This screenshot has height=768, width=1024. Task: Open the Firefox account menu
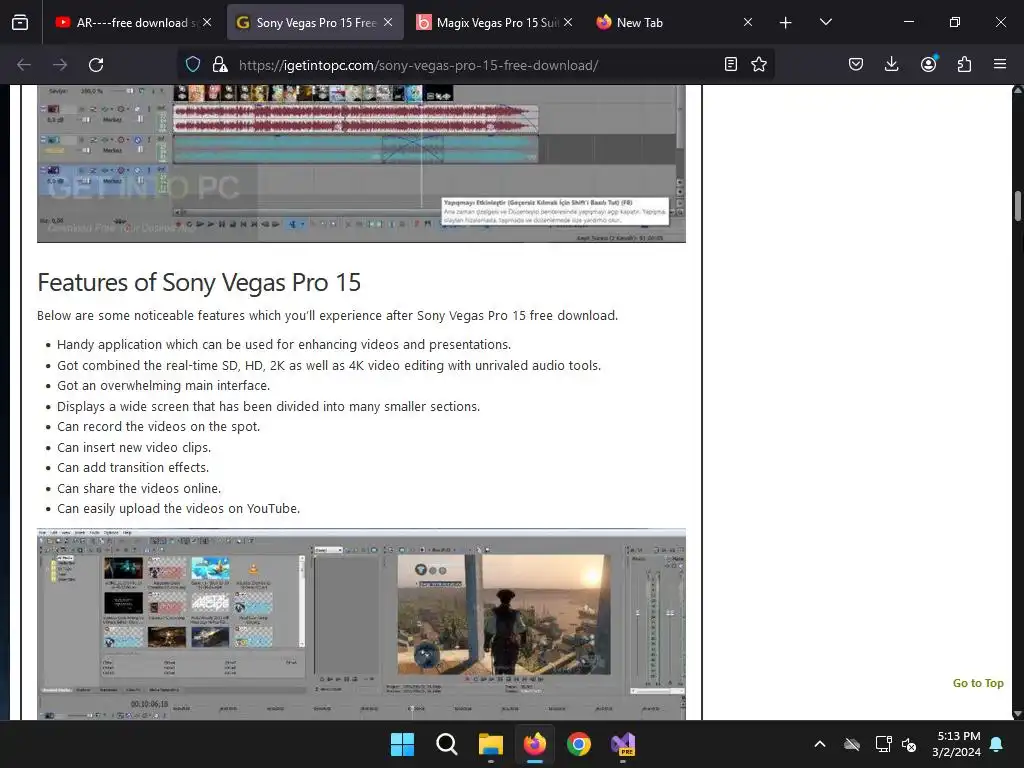pyautogui.click(x=928, y=64)
